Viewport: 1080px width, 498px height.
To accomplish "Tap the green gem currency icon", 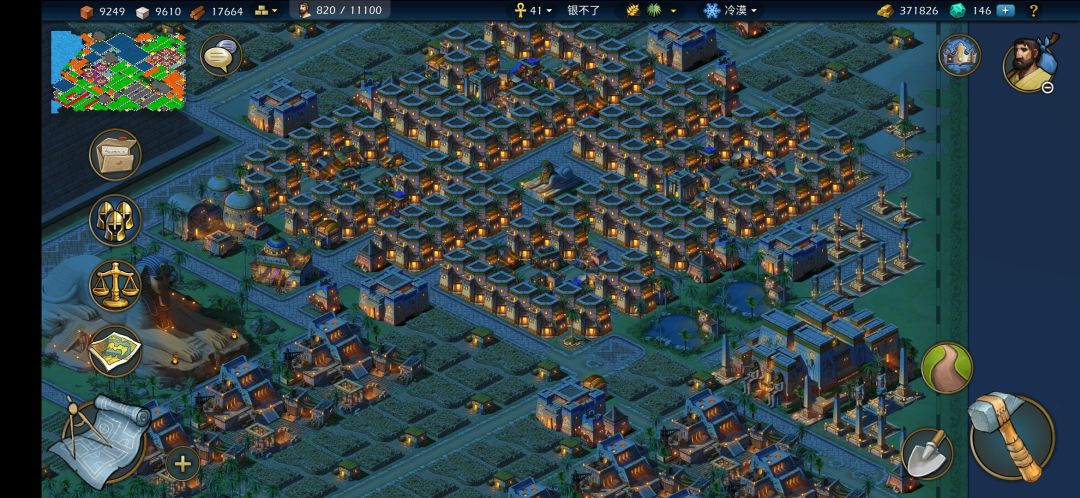I will tap(958, 10).
